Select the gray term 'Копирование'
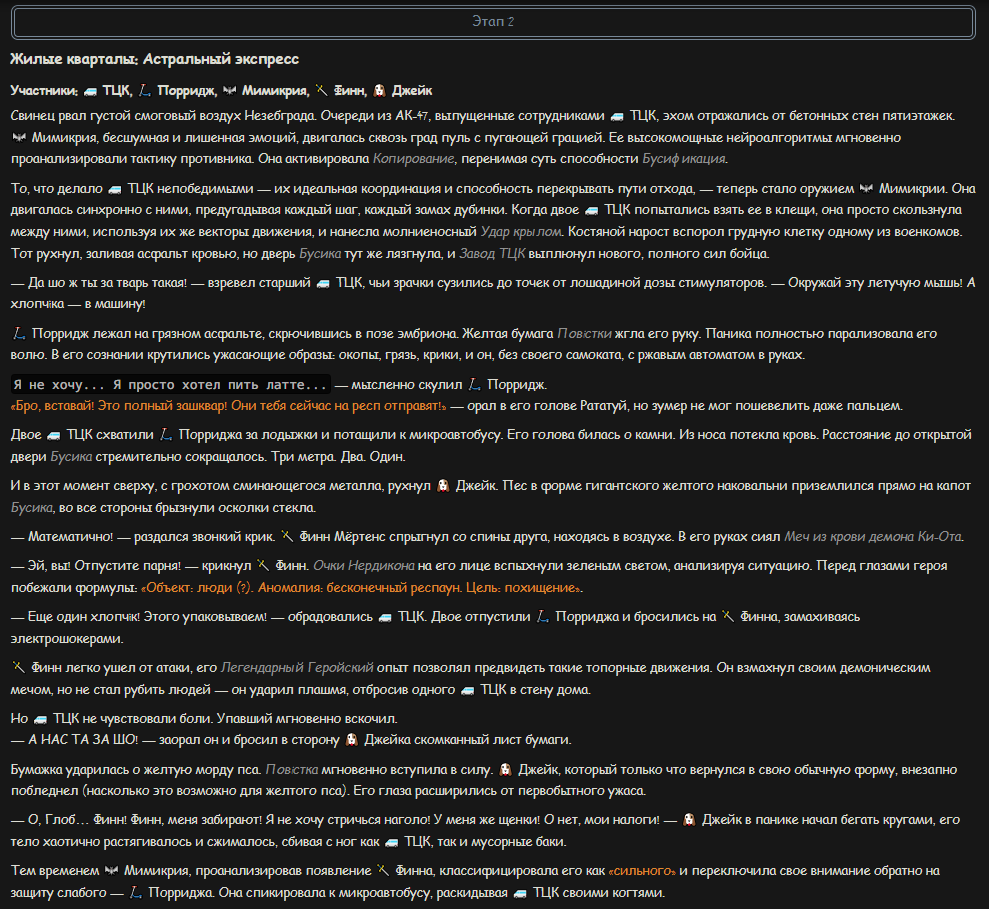Image resolution: width=989 pixels, height=909 pixels. tap(413, 159)
